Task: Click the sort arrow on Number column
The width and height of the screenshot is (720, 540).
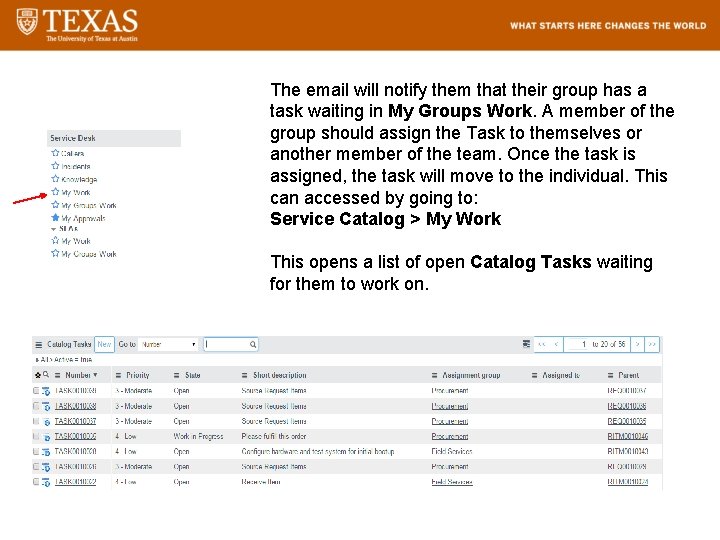Action: [x=95, y=375]
